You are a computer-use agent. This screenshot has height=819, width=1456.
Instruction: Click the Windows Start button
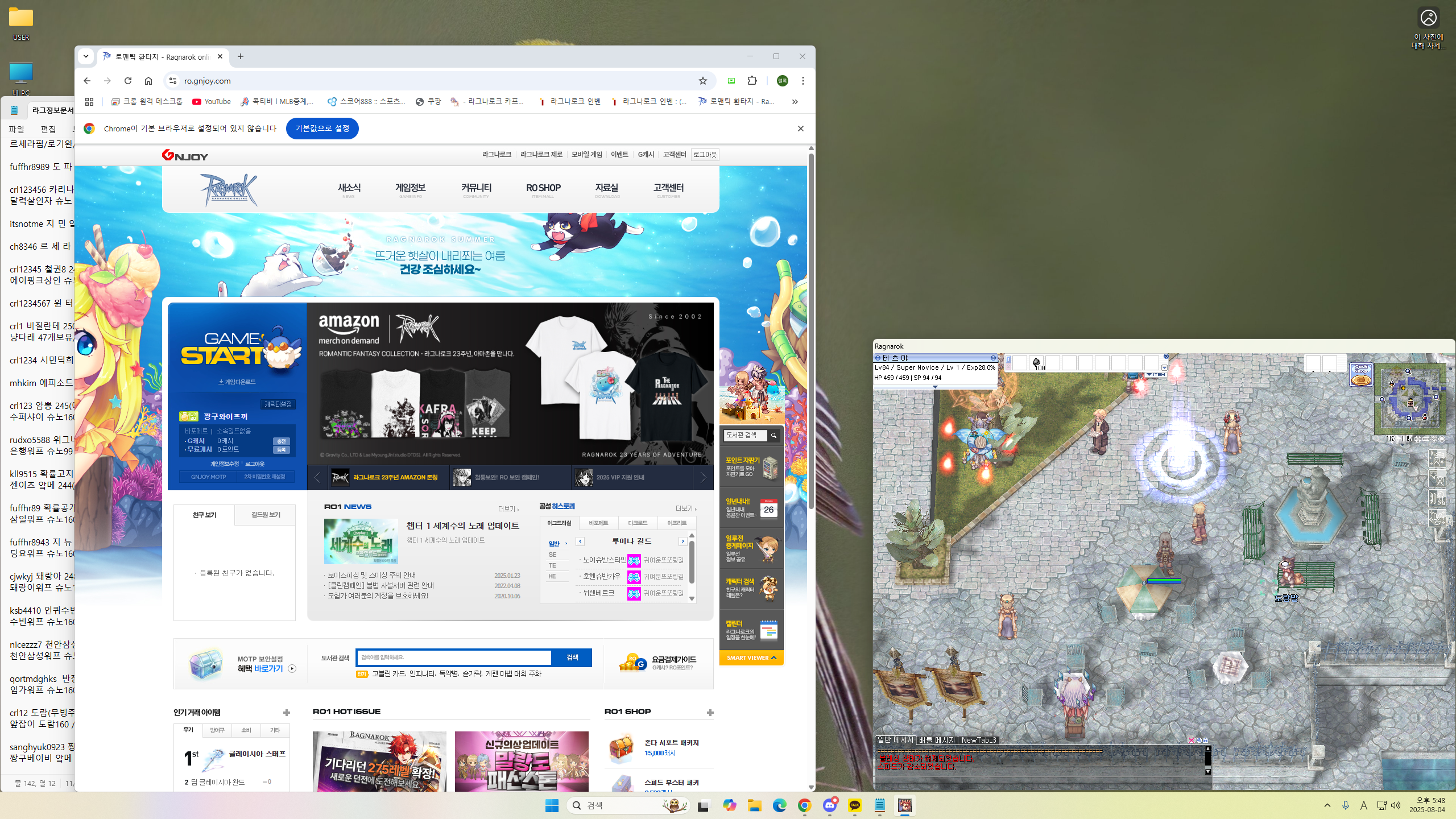pos(552,805)
